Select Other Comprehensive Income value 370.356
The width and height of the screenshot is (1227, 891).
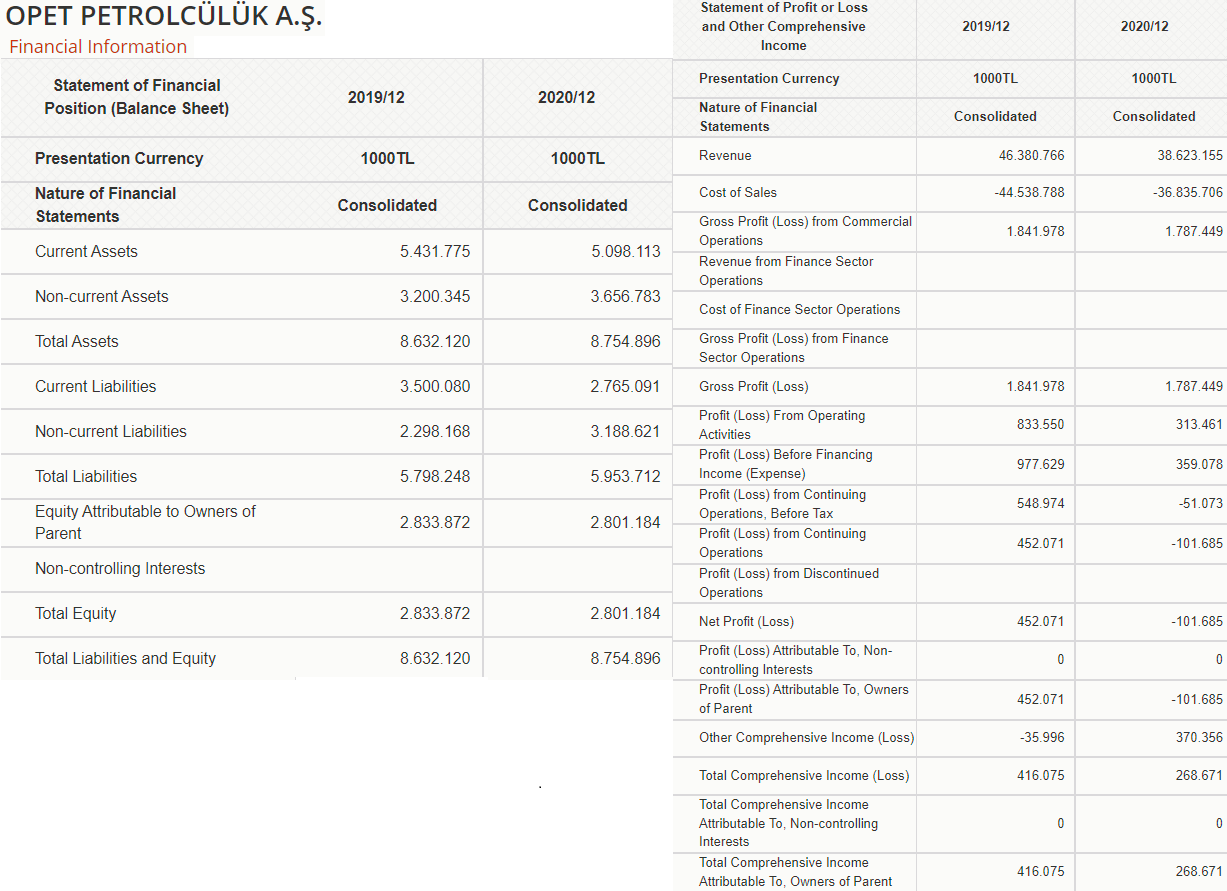point(1200,737)
